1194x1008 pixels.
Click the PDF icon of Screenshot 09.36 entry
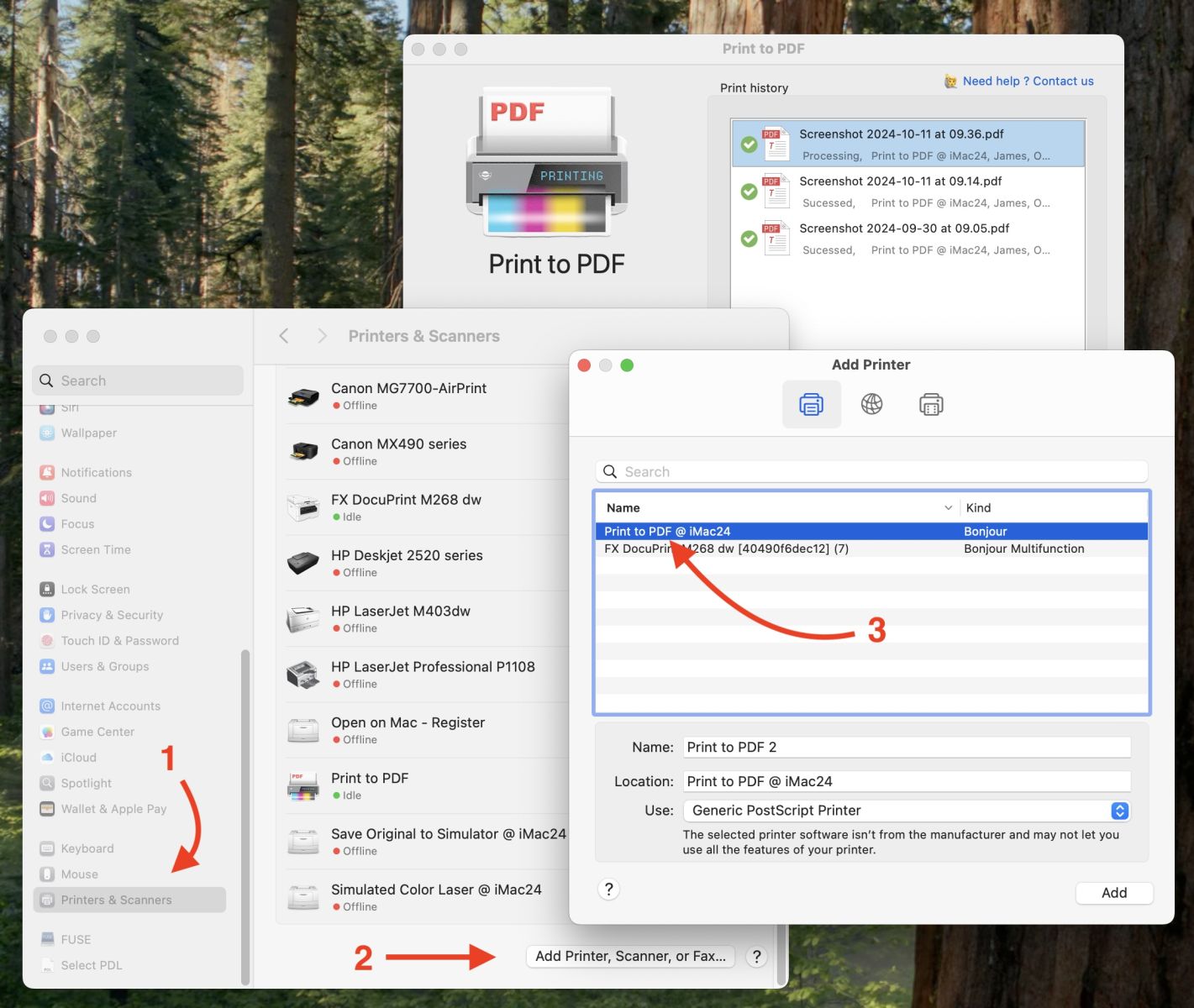tap(776, 144)
